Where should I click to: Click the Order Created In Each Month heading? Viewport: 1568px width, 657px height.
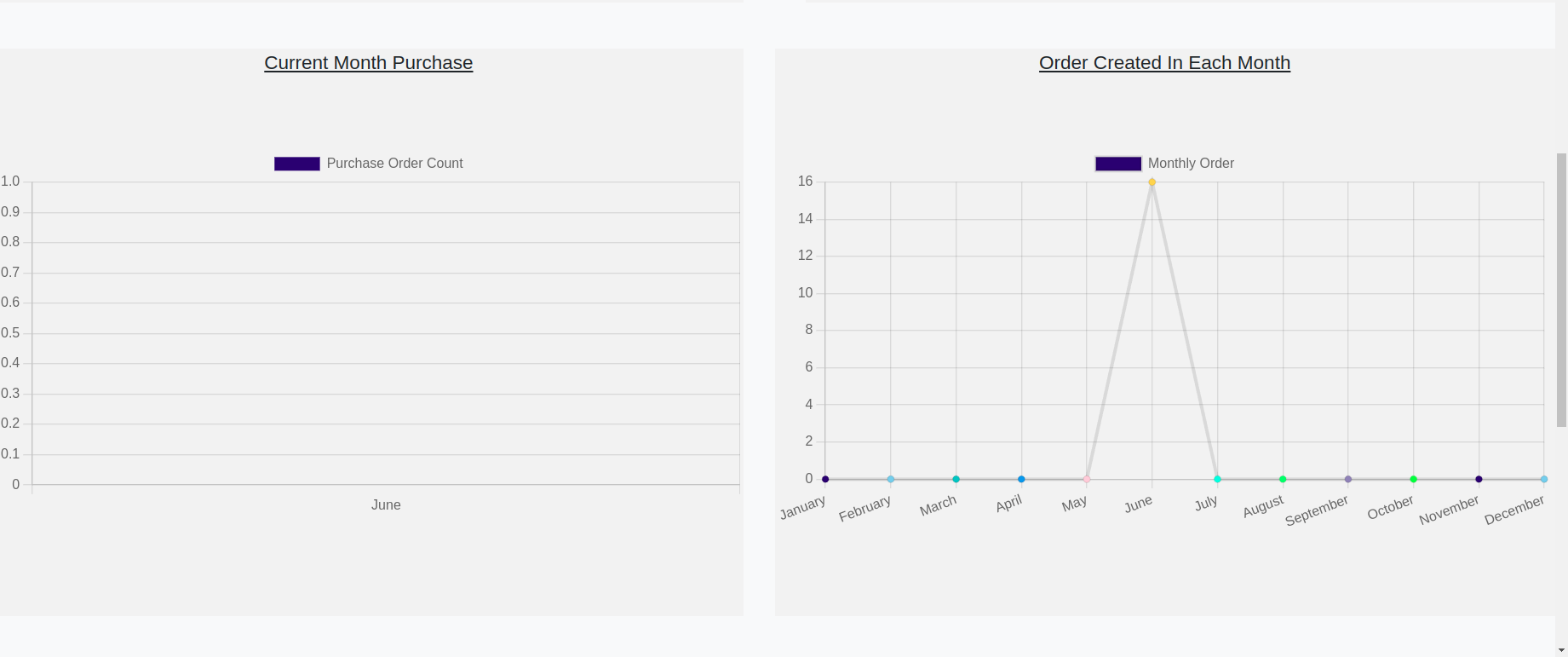(1164, 63)
